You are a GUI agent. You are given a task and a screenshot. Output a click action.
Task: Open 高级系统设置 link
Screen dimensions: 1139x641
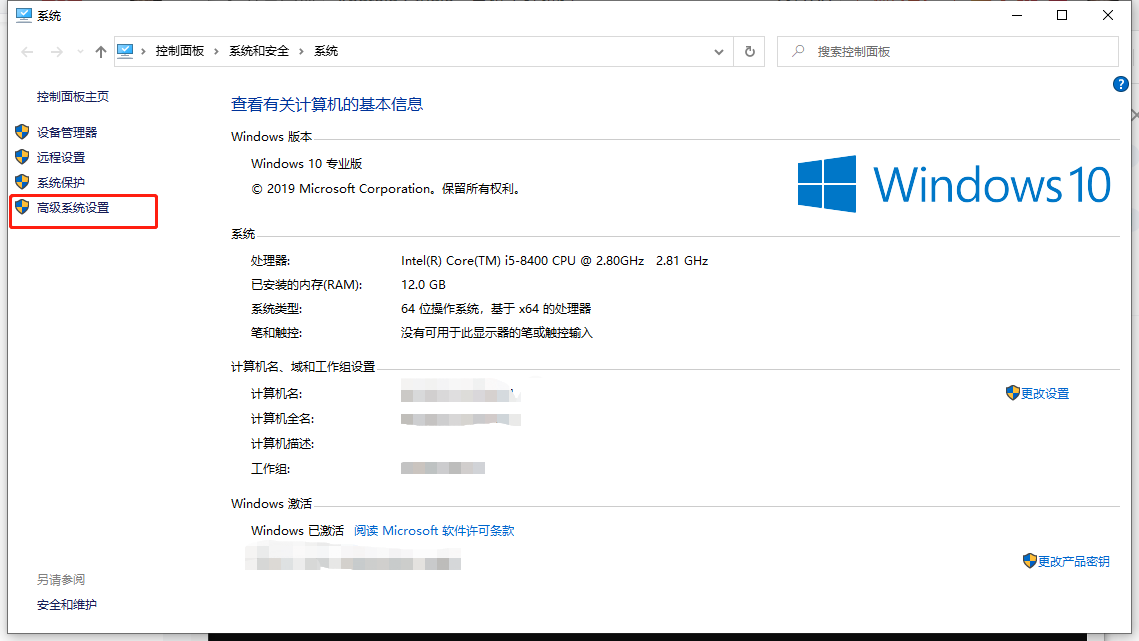[73, 208]
